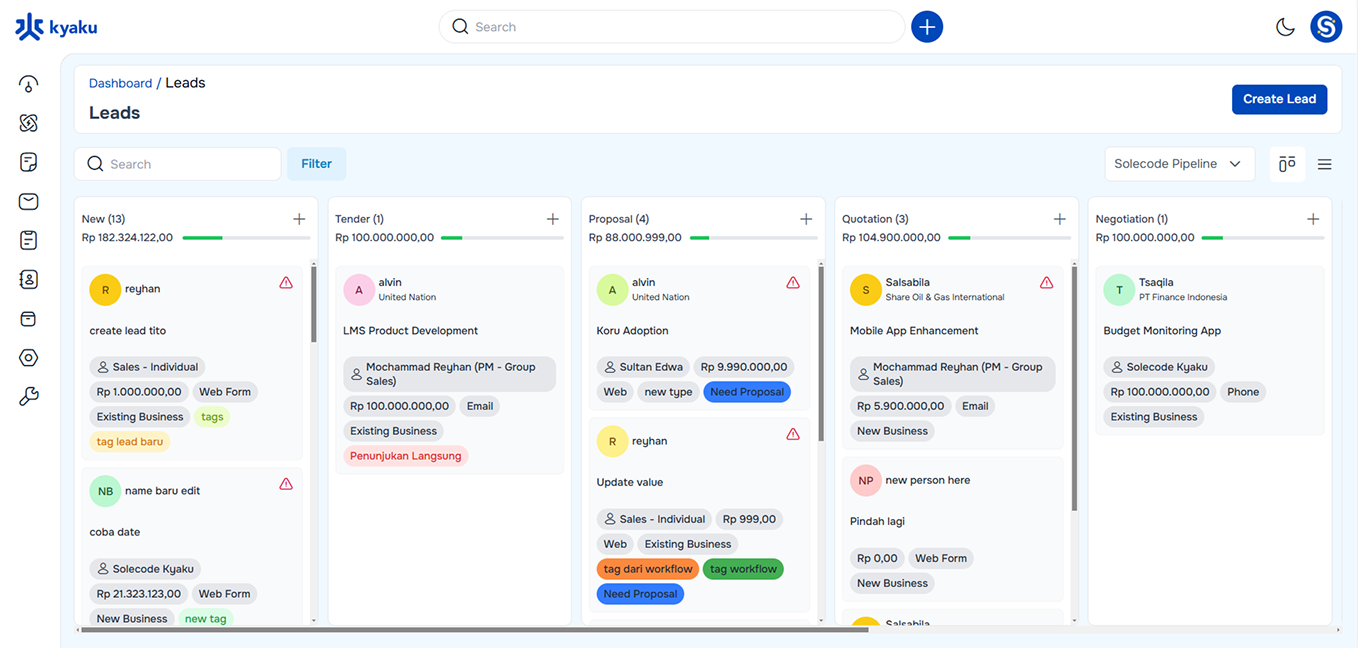Open the archive box sidebar icon

pos(28,319)
